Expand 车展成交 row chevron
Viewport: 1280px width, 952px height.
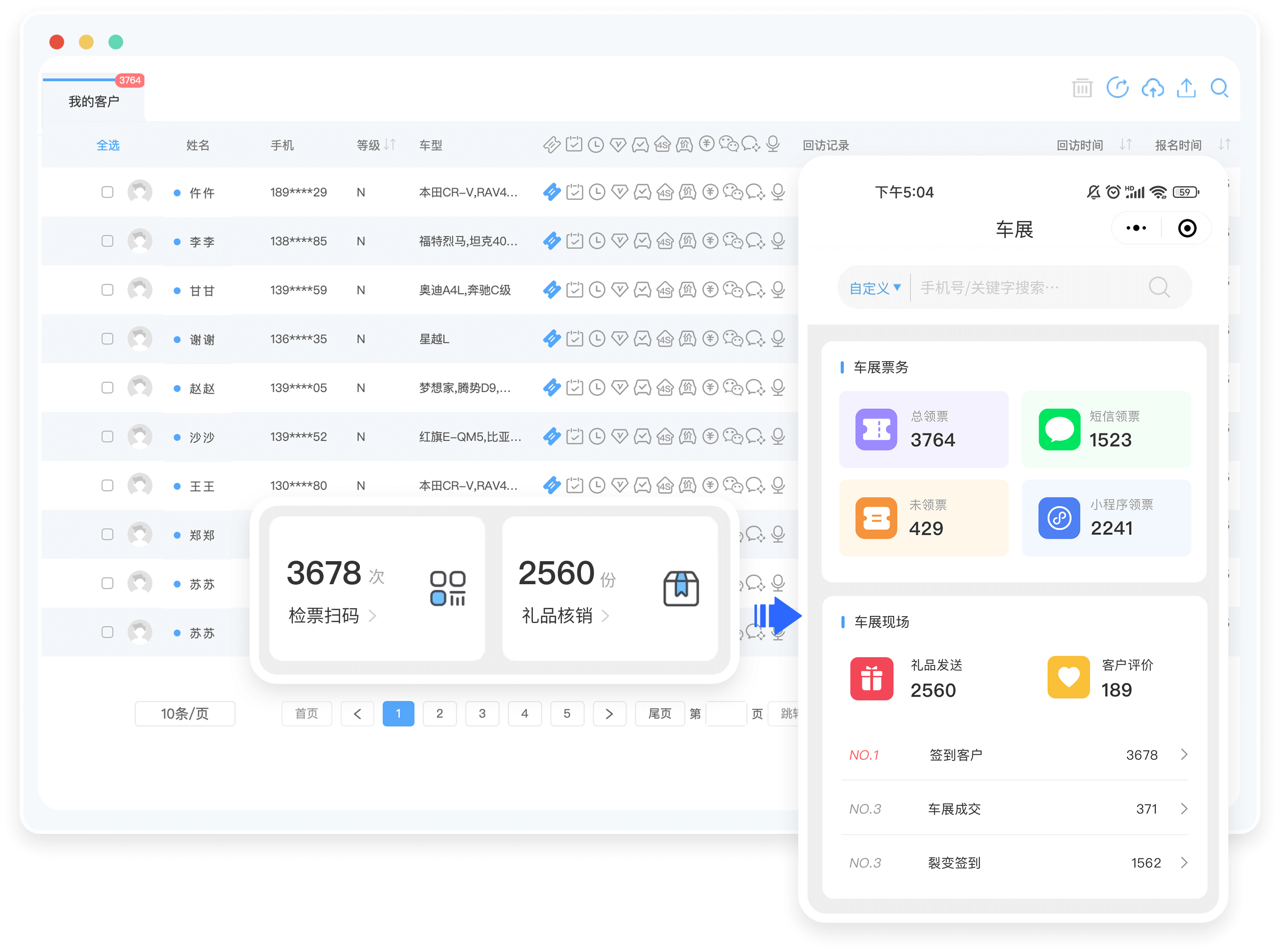click(x=1184, y=808)
